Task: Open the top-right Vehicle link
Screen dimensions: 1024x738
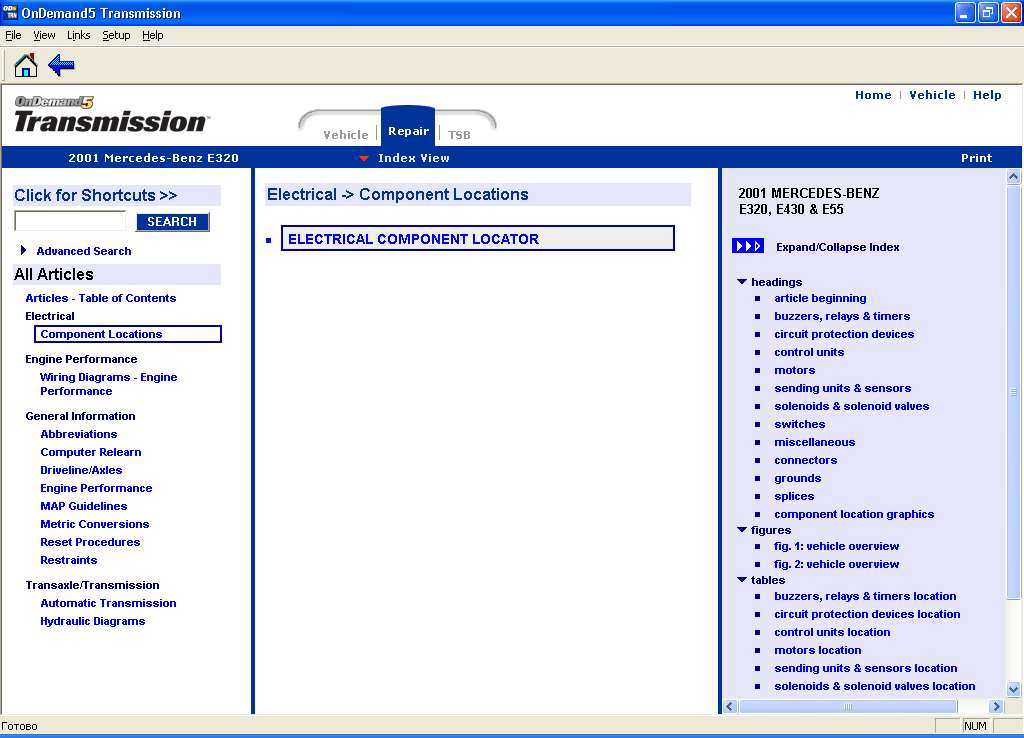Action: [x=932, y=95]
